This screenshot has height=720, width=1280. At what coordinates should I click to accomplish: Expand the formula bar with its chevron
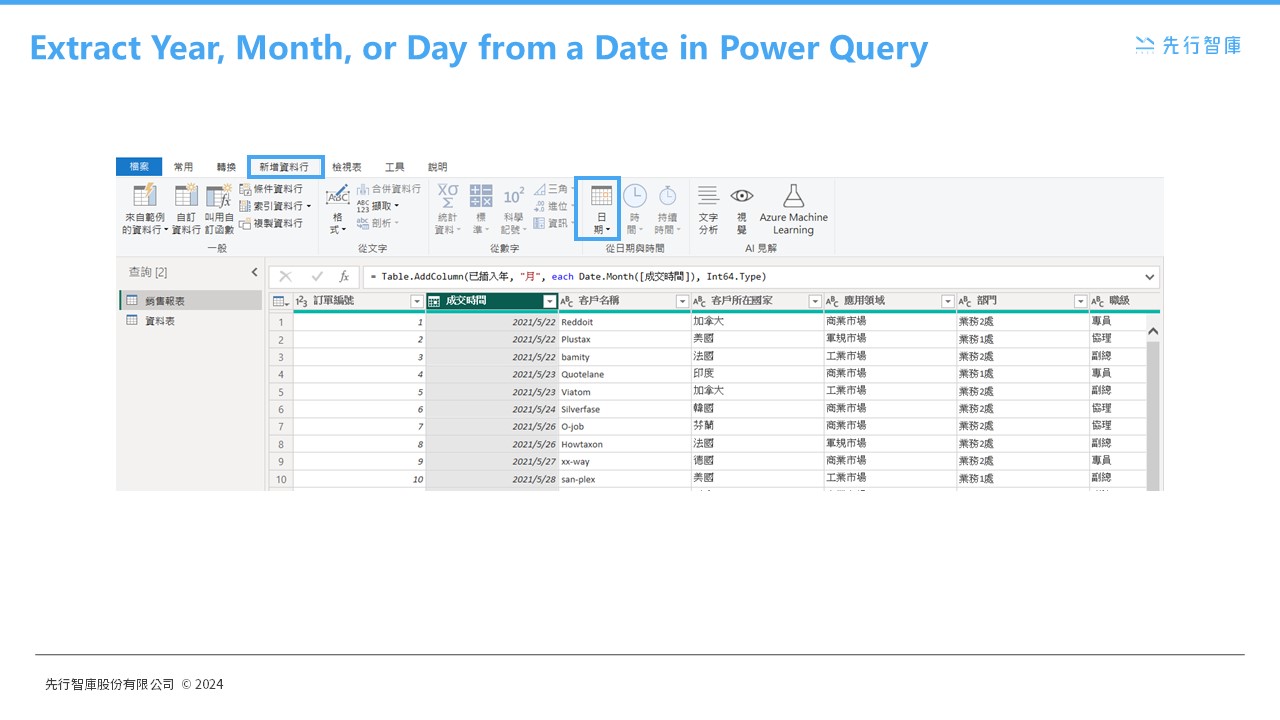pyautogui.click(x=1149, y=276)
